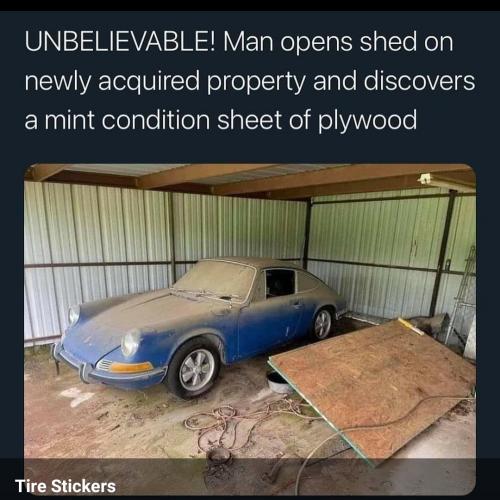Click the car's front wheel

tap(195, 369)
